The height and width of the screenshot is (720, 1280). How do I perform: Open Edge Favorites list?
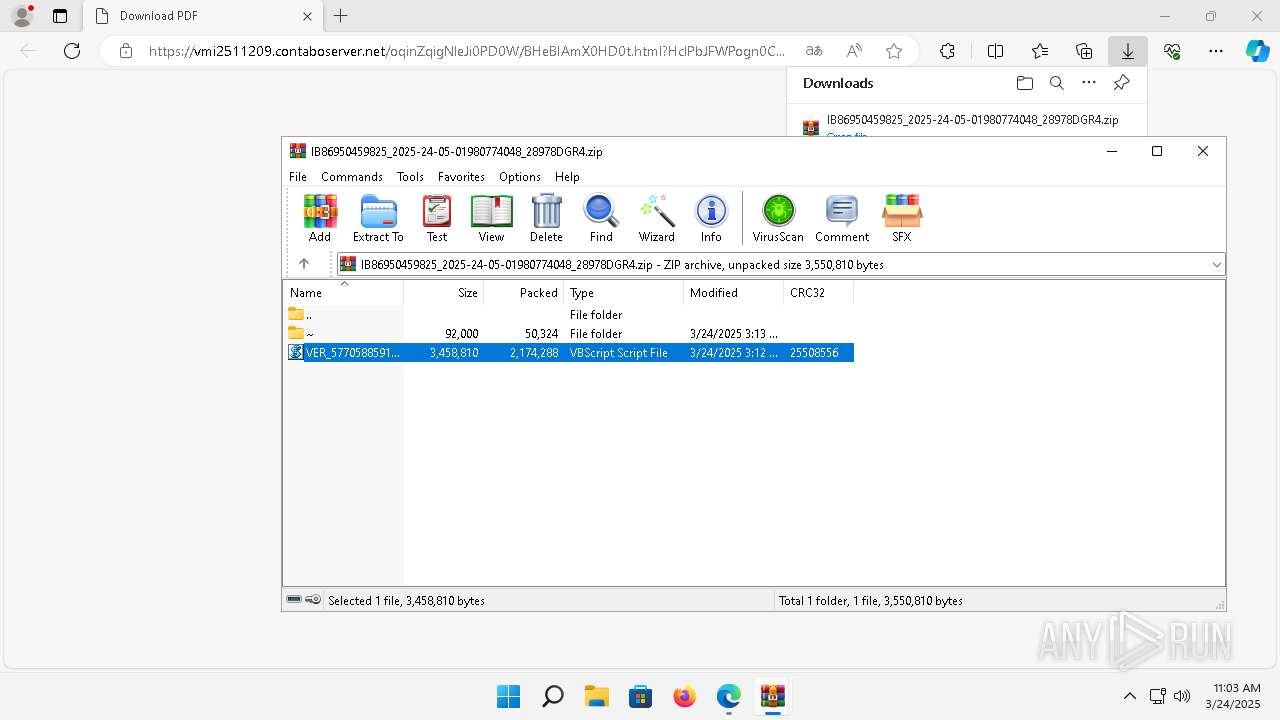pyautogui.click(x=1040, y=51)
